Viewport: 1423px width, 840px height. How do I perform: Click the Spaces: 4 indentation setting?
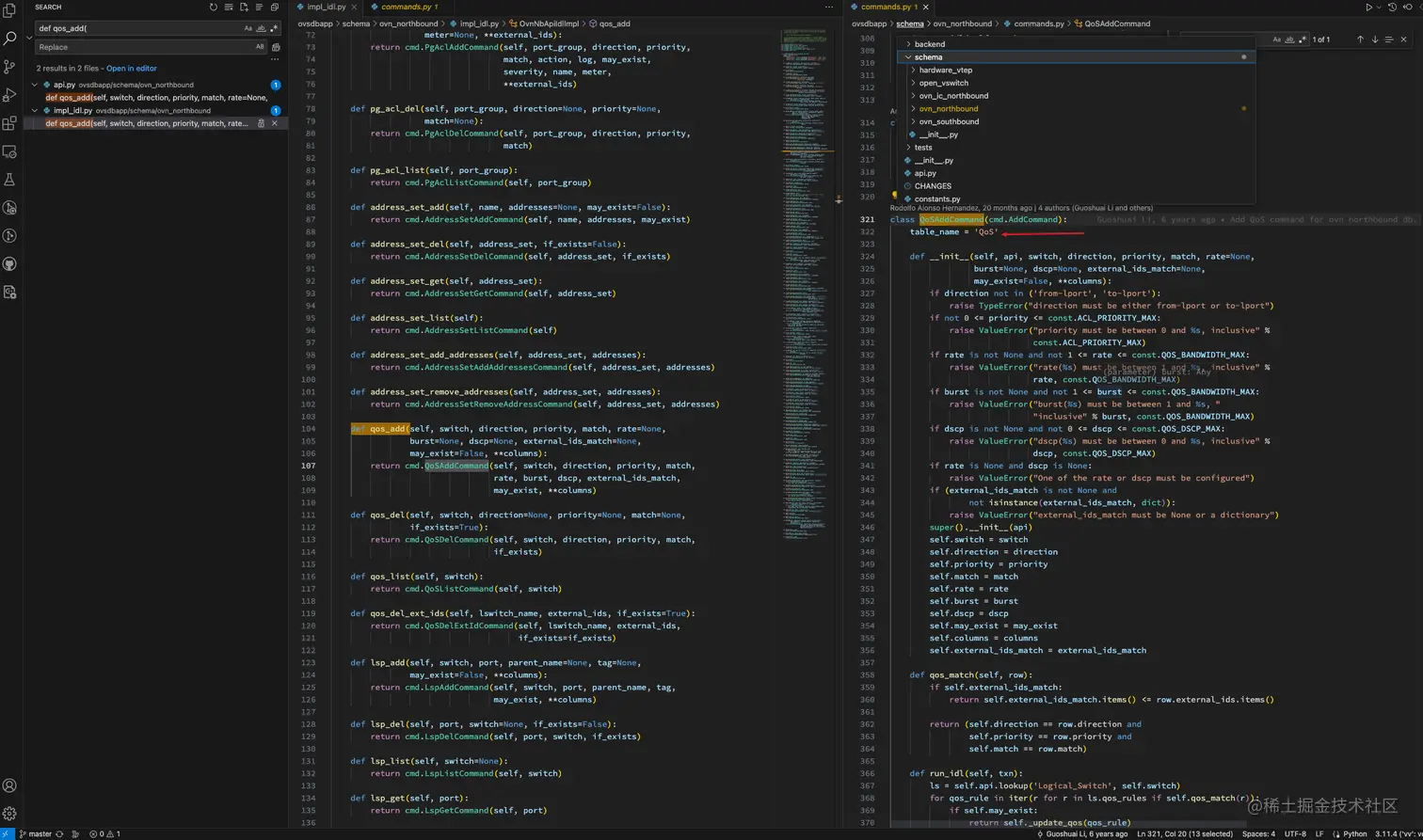pos(1258,834)
